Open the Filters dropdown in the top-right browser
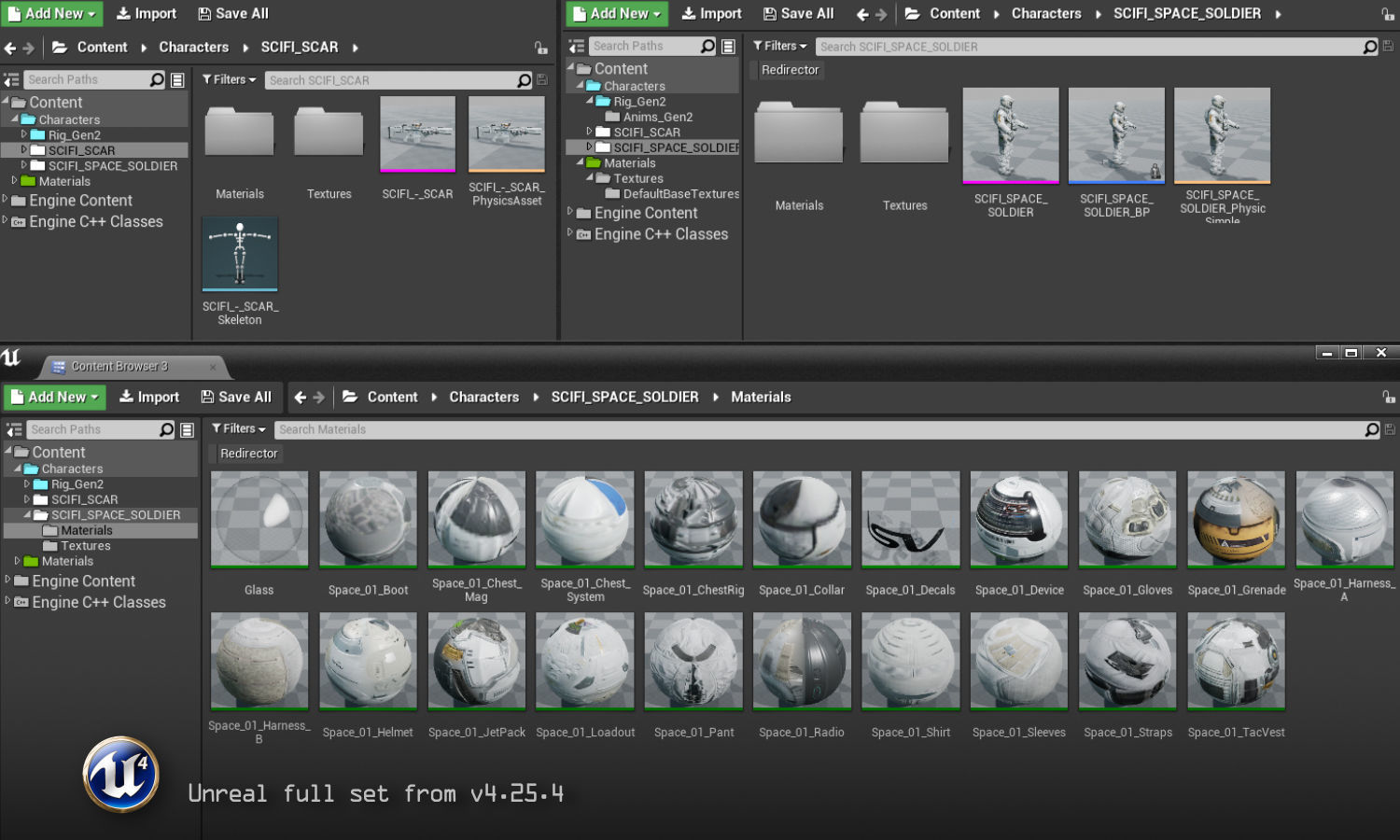The width and height of the screenshot is (1400, 840). tap(780, 46)
